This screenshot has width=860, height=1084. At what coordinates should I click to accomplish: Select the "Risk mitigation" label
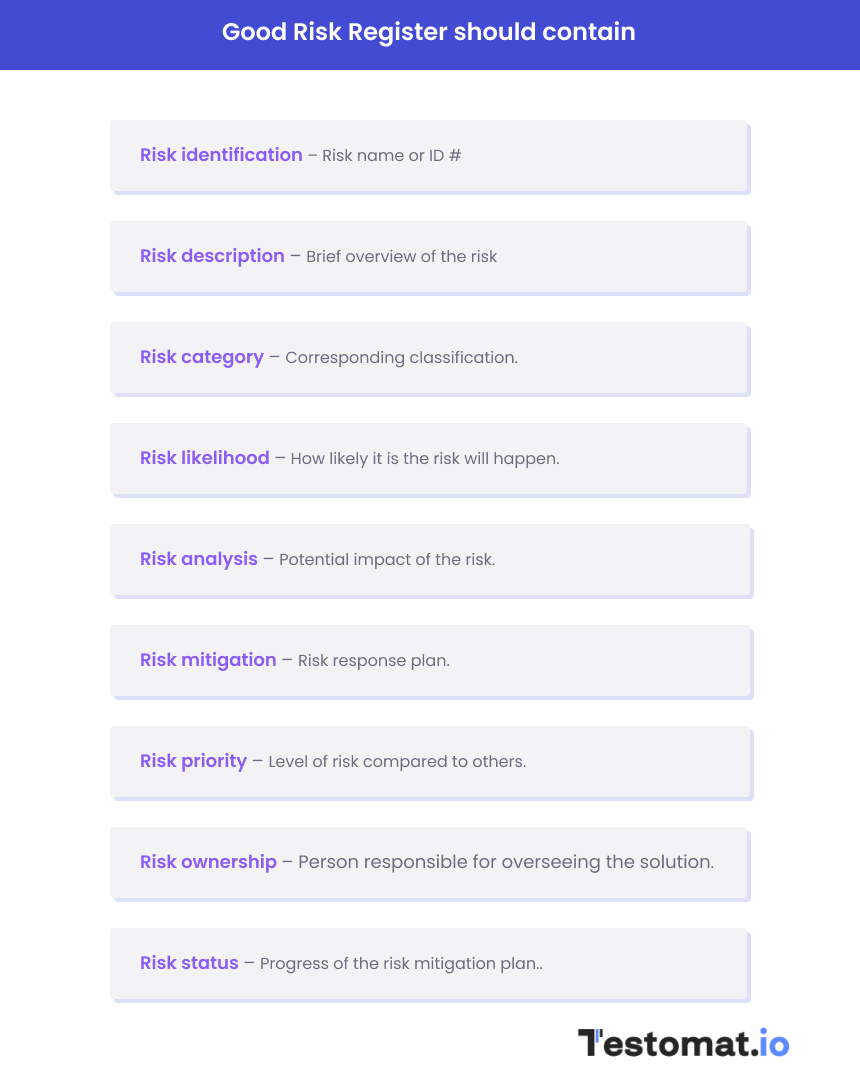[208, 660]
